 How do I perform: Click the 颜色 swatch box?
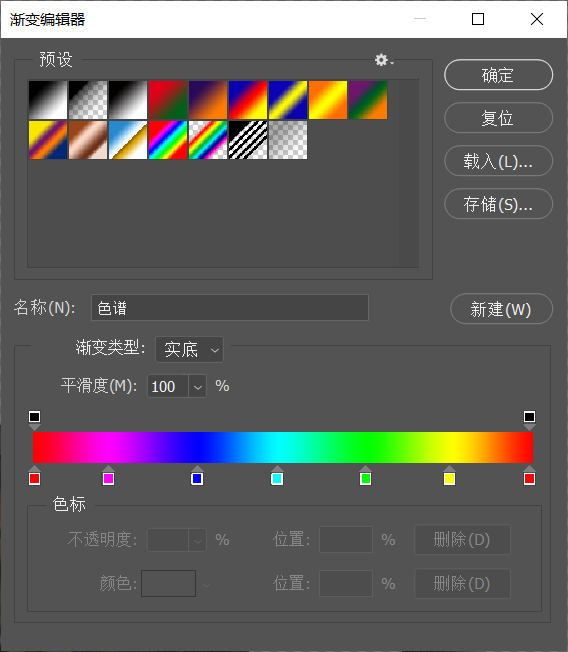(x=168, y=583)
